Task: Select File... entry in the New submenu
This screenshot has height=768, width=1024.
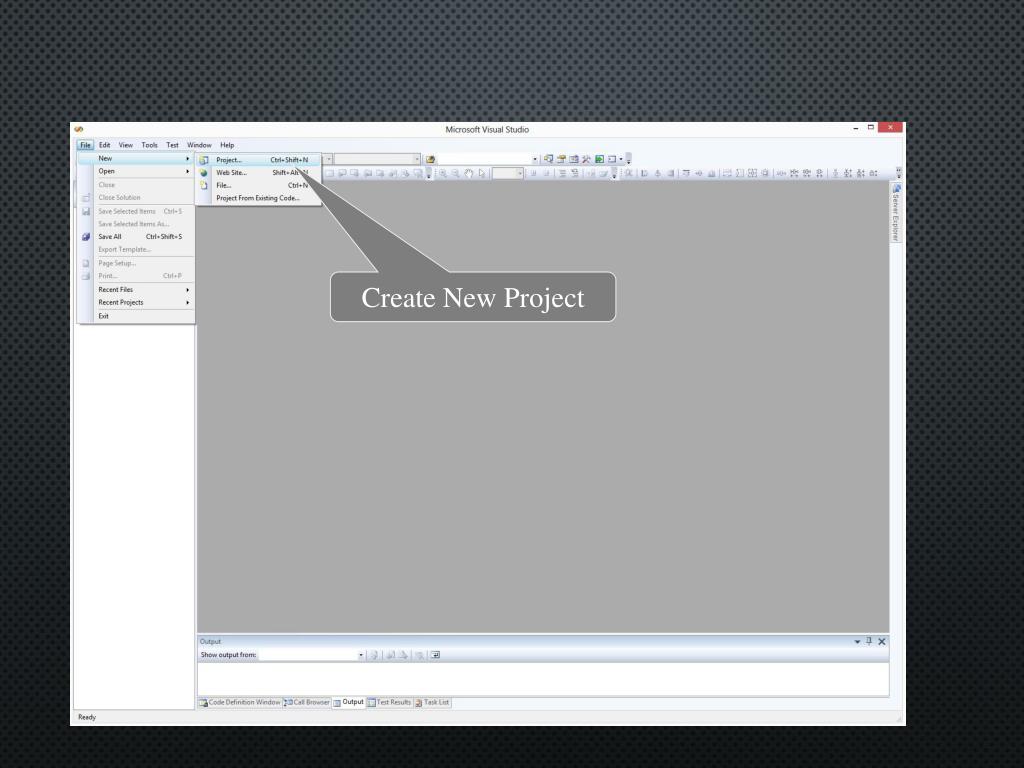Action: point(259,185)
